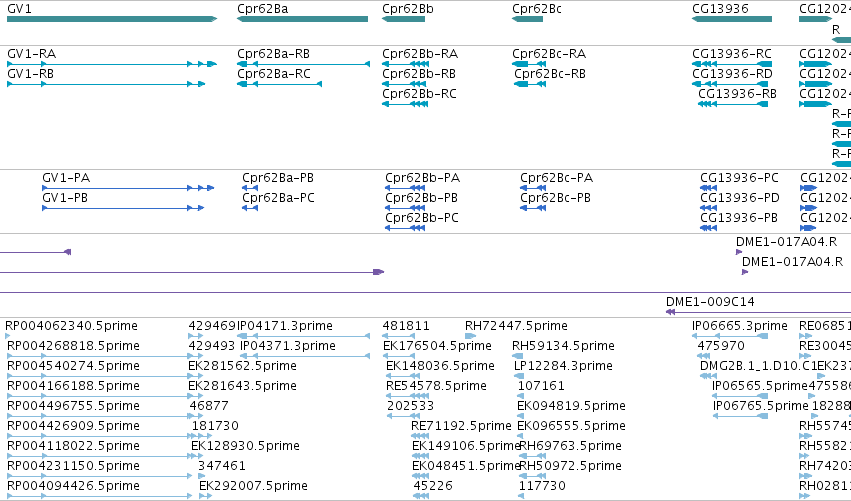Select EST EK176504.5prime
851x501 pixels.
pos(437,346)
